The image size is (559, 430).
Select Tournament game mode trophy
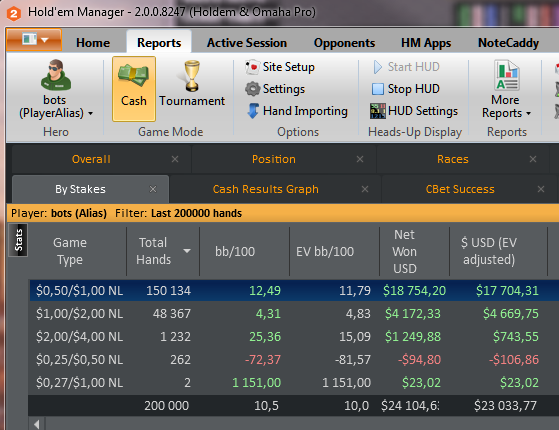coord(192,76)
